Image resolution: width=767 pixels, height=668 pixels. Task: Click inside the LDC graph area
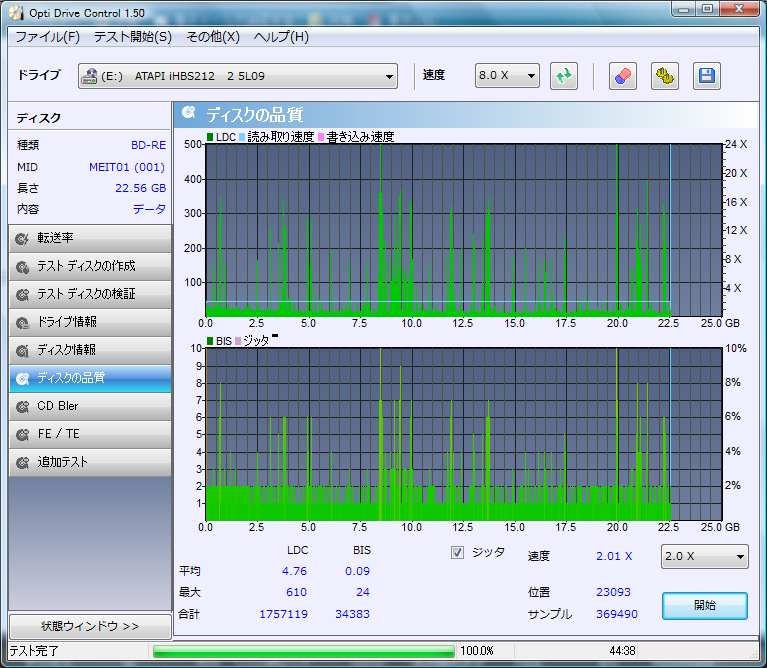[462, 230]
